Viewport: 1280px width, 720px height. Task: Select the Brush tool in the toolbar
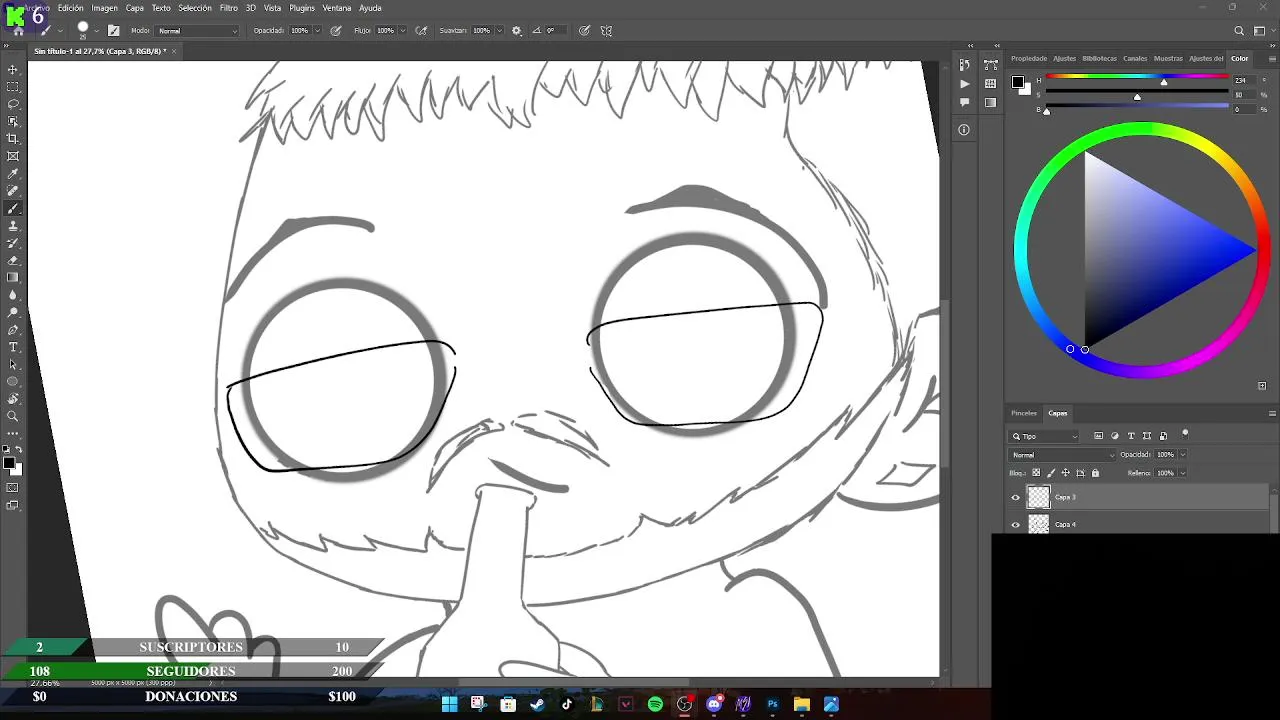point(13,209)
